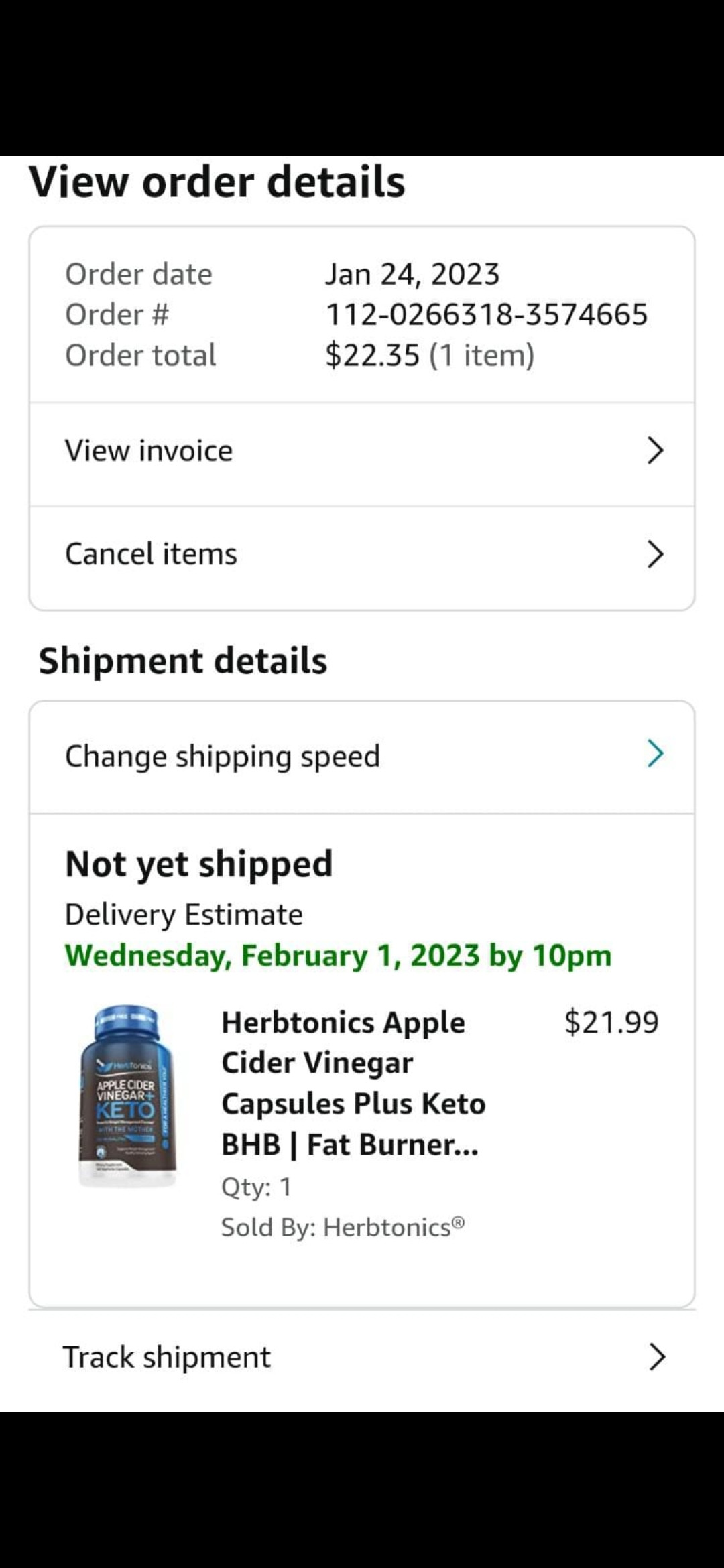Screen dimensions: 724x1568
Task: Tap the Not yet shipped status heading
Action: 199,864
